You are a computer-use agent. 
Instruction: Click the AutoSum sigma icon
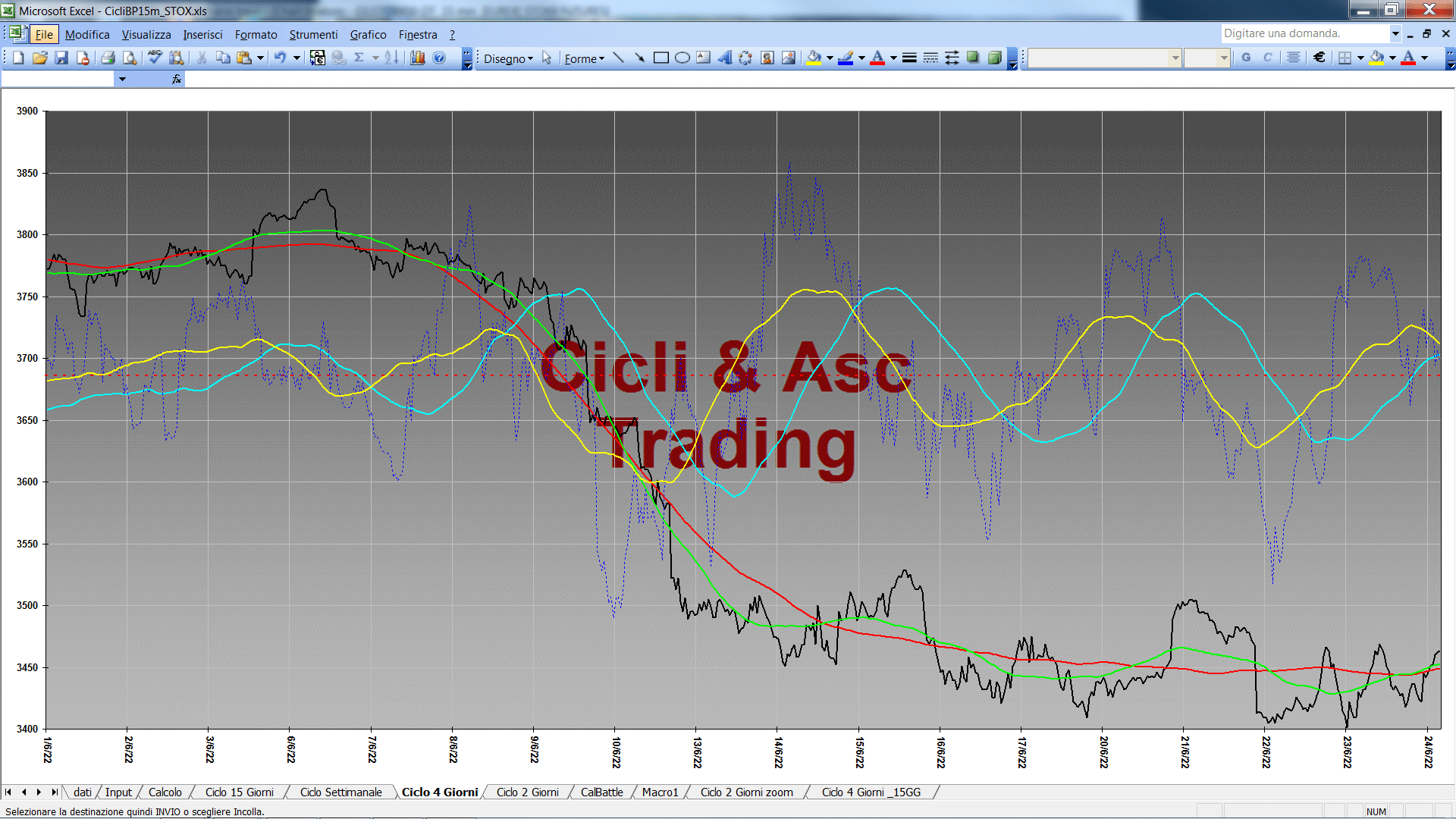(x=359, y=58)
